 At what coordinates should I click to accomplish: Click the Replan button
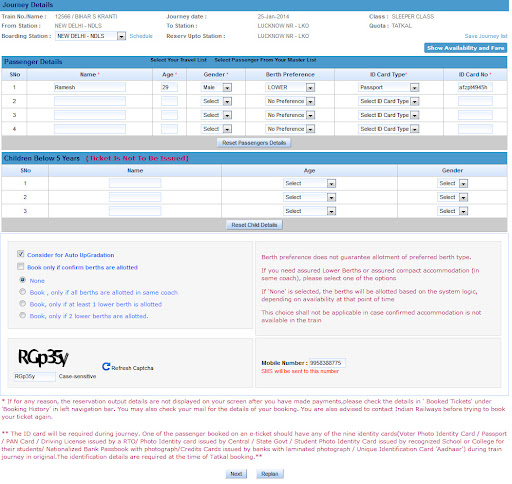pos(270,474)
